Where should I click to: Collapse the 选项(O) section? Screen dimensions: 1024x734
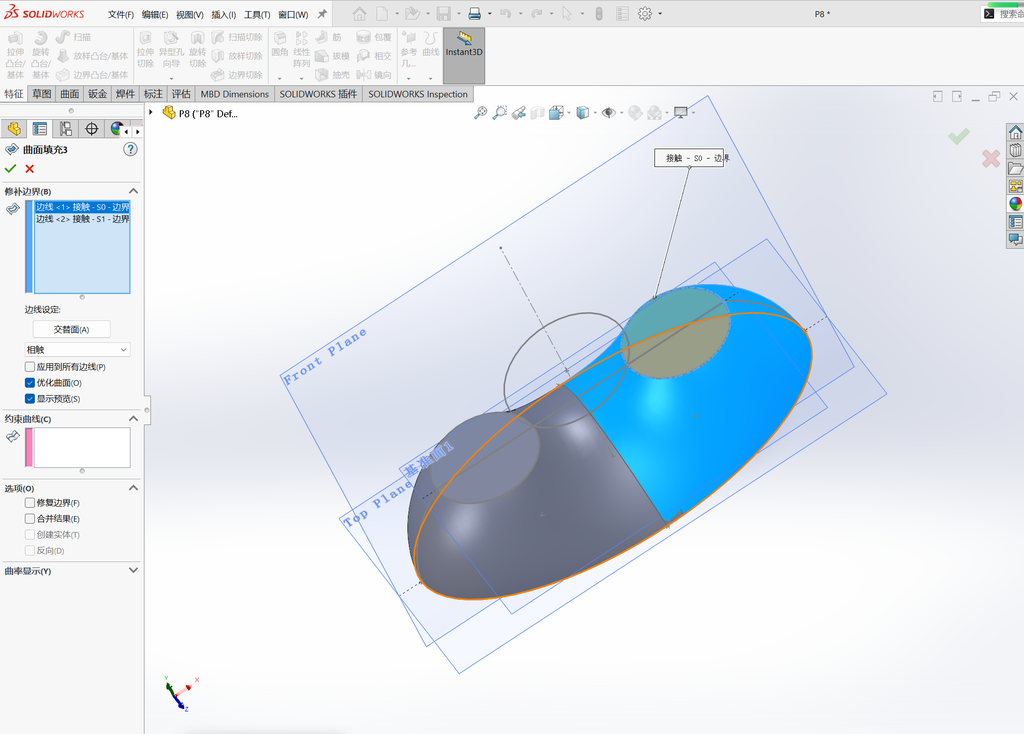pyautogui.click(x=133, y=488)
